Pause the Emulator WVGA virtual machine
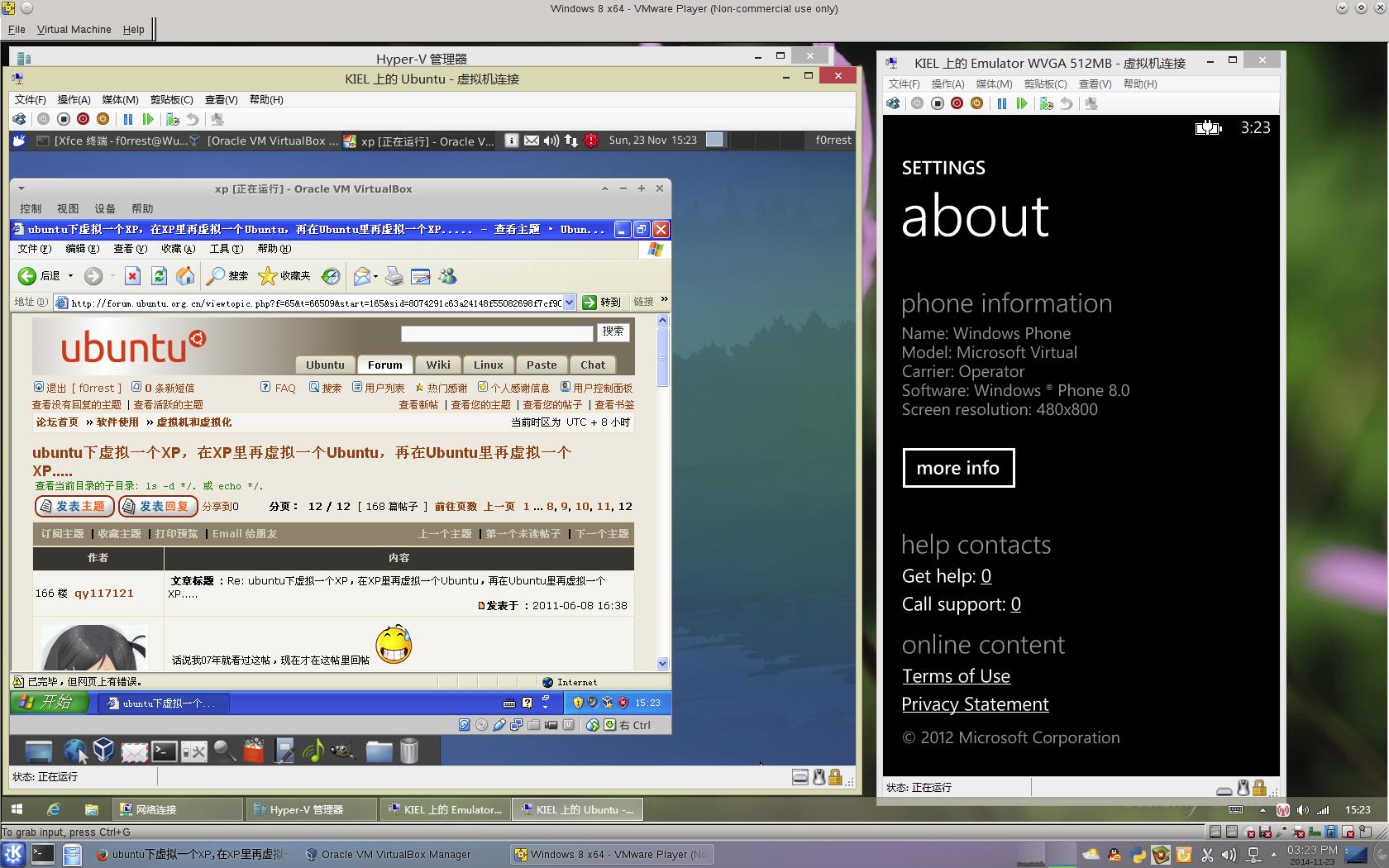The height and width of the screenshot is (868, 1389). click(x=1002, y=103)
